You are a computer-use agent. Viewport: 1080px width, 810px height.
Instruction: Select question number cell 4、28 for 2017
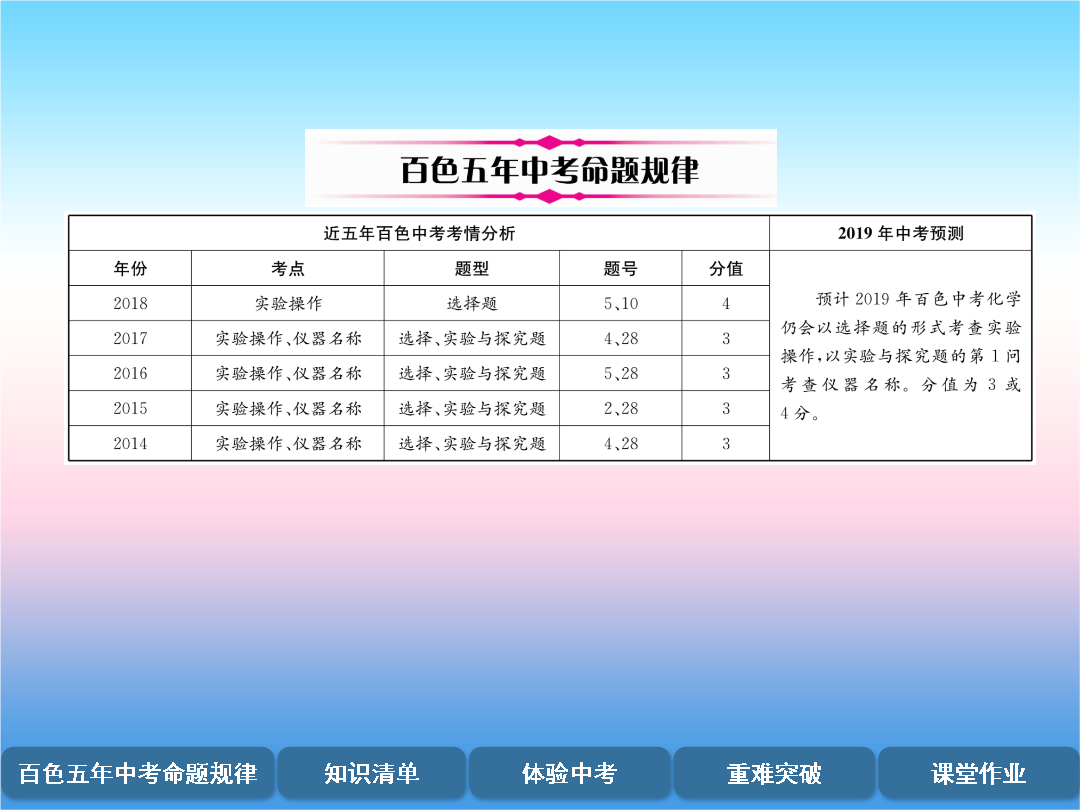621,338
